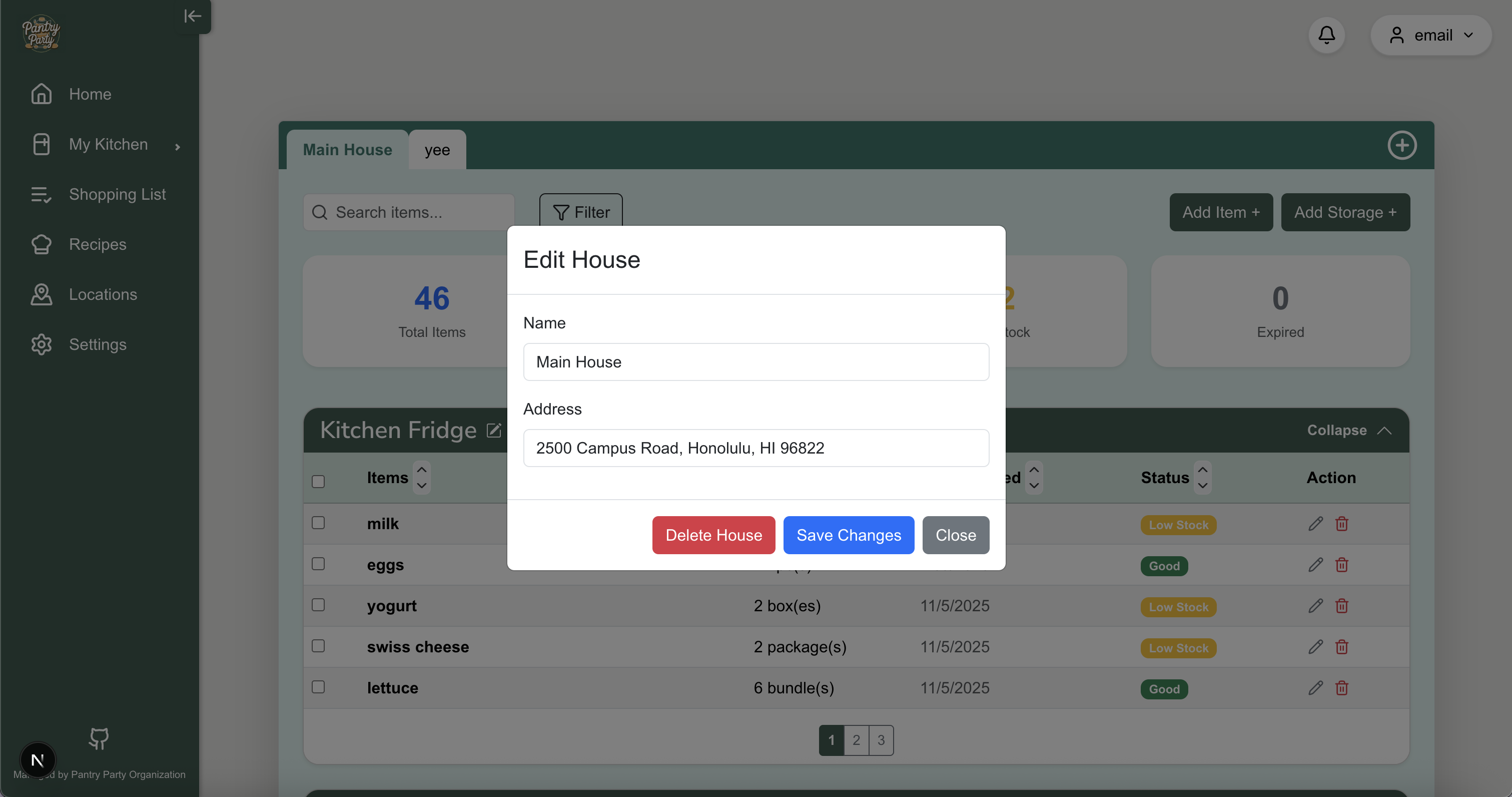Edit the swiss cheese item with pencil icon
Image resolution: width=1512 pixels, height=797 pixels.
(x=1315, y=647)
